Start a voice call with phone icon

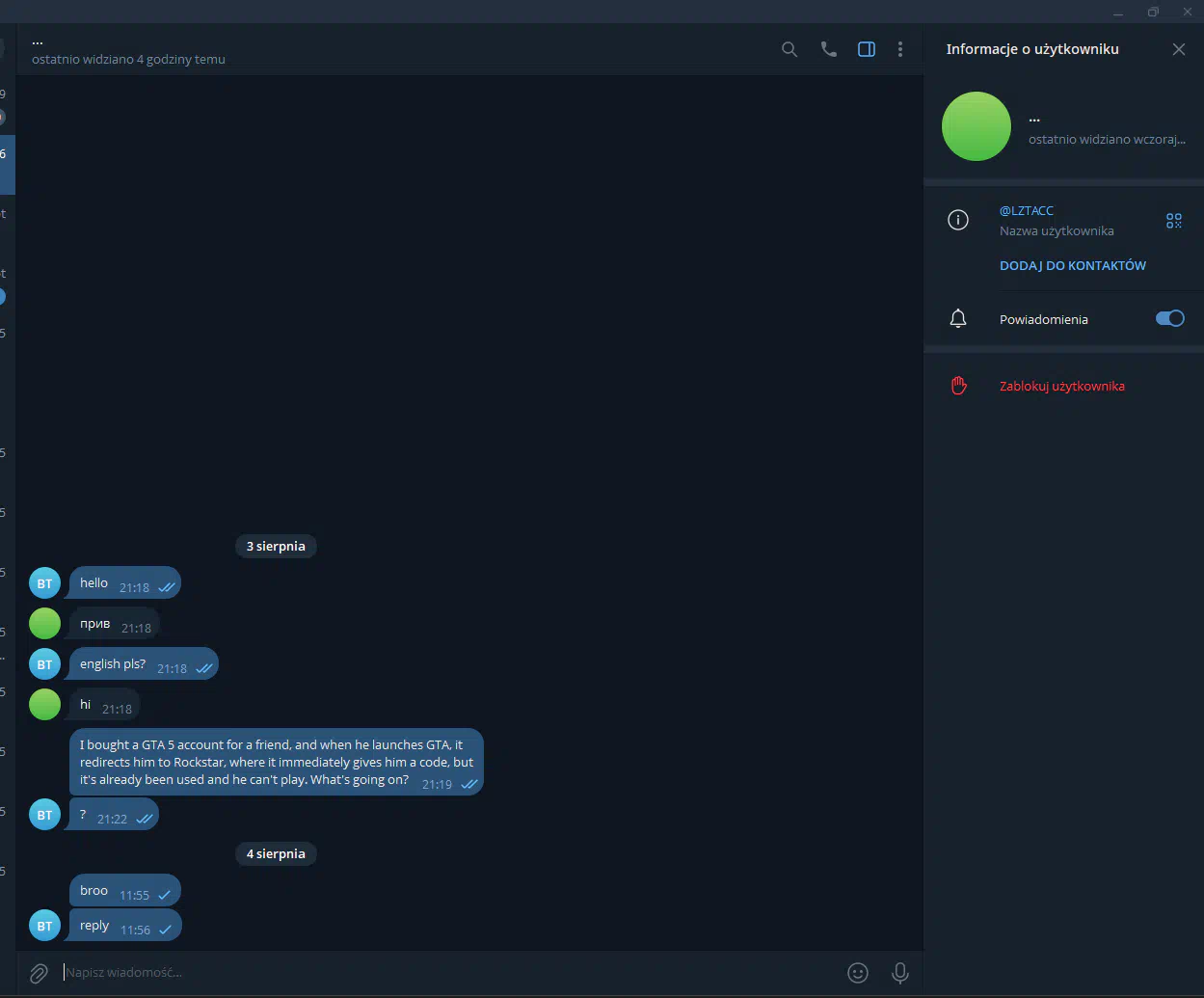click(829, 49)
